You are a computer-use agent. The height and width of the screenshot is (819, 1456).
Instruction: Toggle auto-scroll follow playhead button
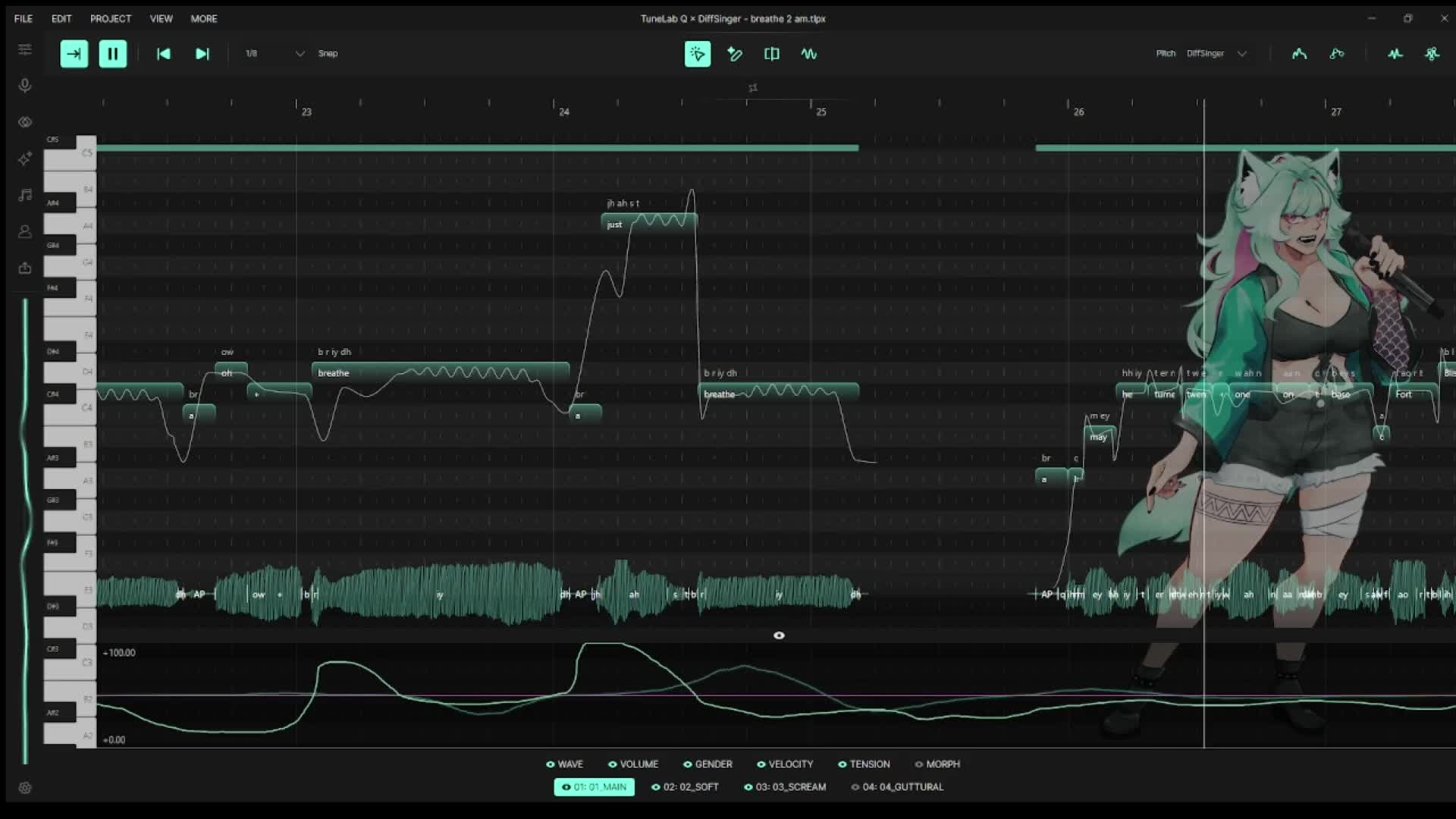click(x=74, y=54)
